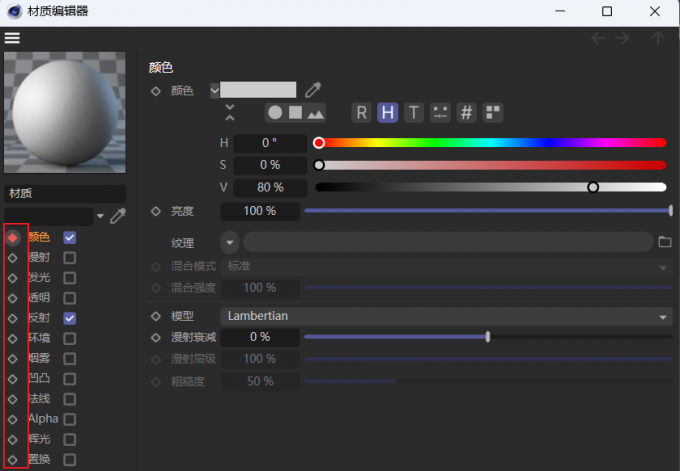
Task: Expand the color swatch dropdown arrow
Action: coord(215,91)
